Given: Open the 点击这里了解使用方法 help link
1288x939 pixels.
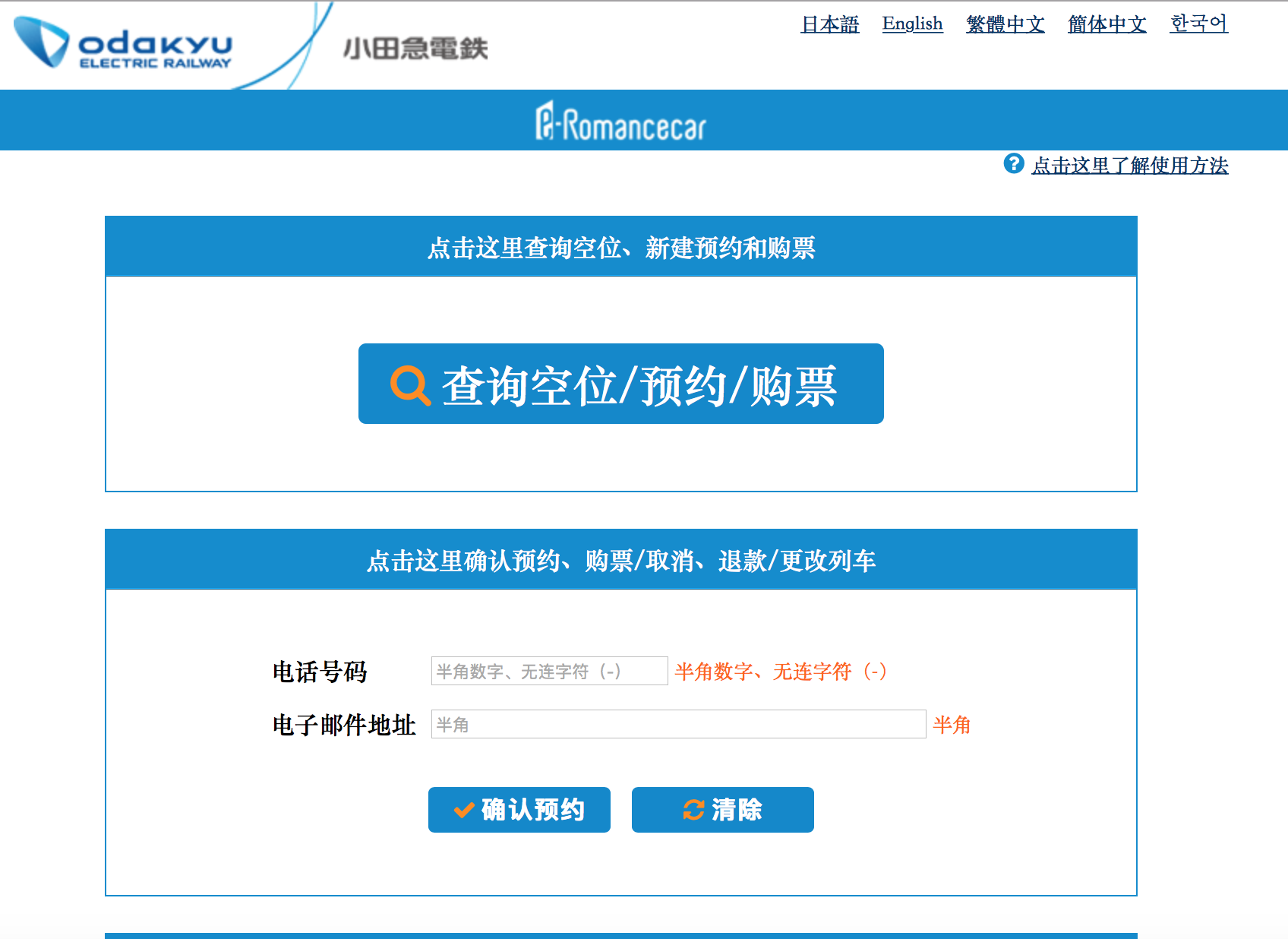Looking at the screenshot, I should point(1130,165).
